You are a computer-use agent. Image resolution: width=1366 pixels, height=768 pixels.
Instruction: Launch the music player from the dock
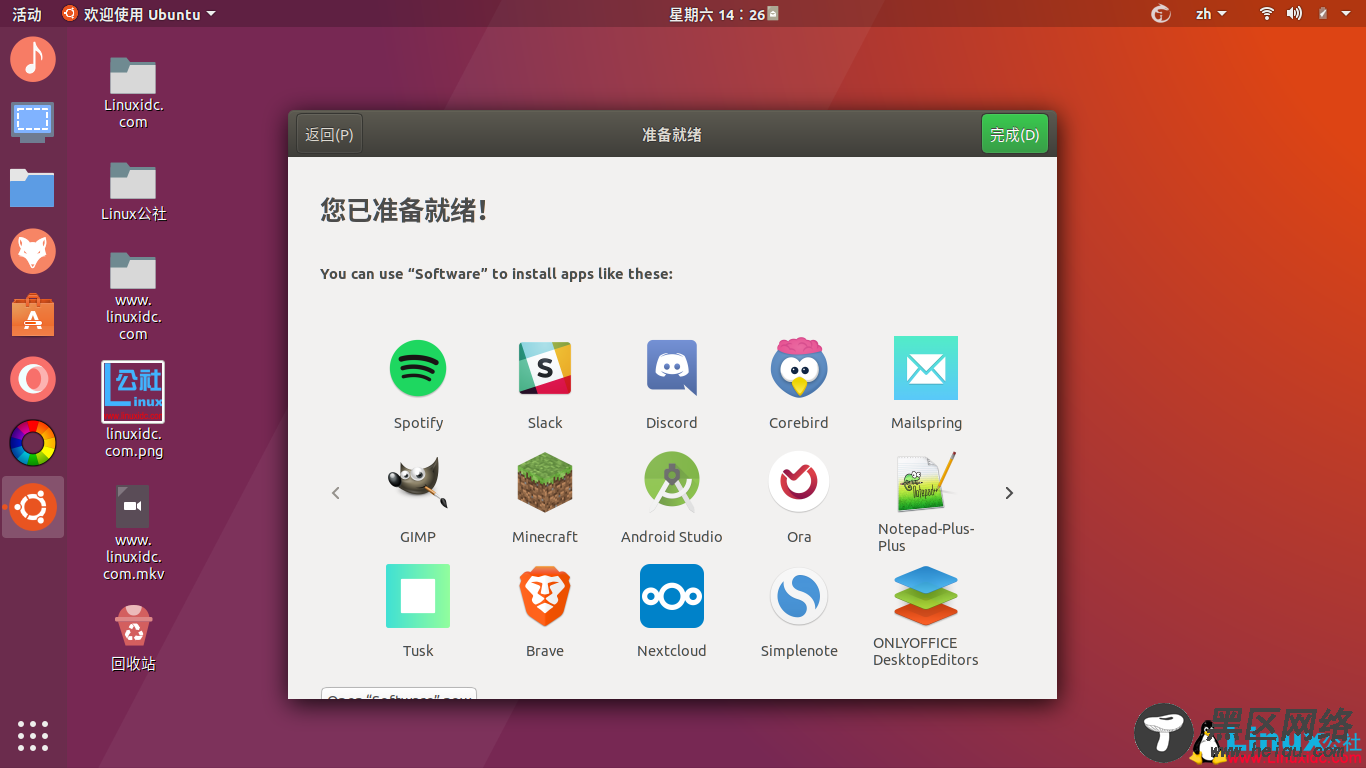tap(33, 59)
